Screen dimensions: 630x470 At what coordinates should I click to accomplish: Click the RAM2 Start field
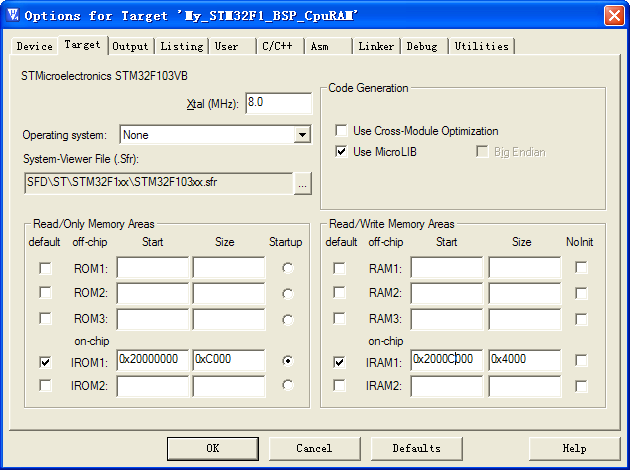click(x=447, y=293)
